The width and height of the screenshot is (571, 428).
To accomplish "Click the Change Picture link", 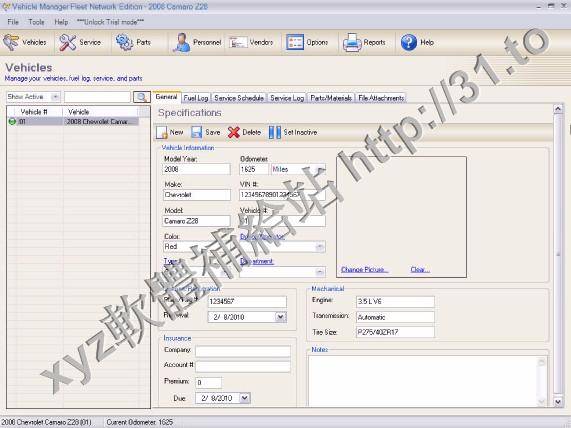I will click(x=364, y=270).
